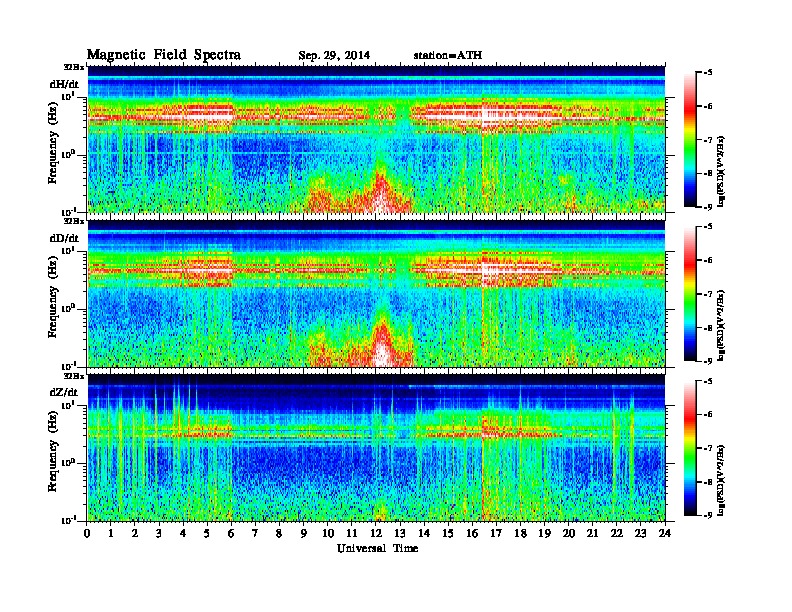This screenshot has width=792, height=612.
Task: Click the color scale bar beside dD/dt panel
Action: [x=690, y=294]
